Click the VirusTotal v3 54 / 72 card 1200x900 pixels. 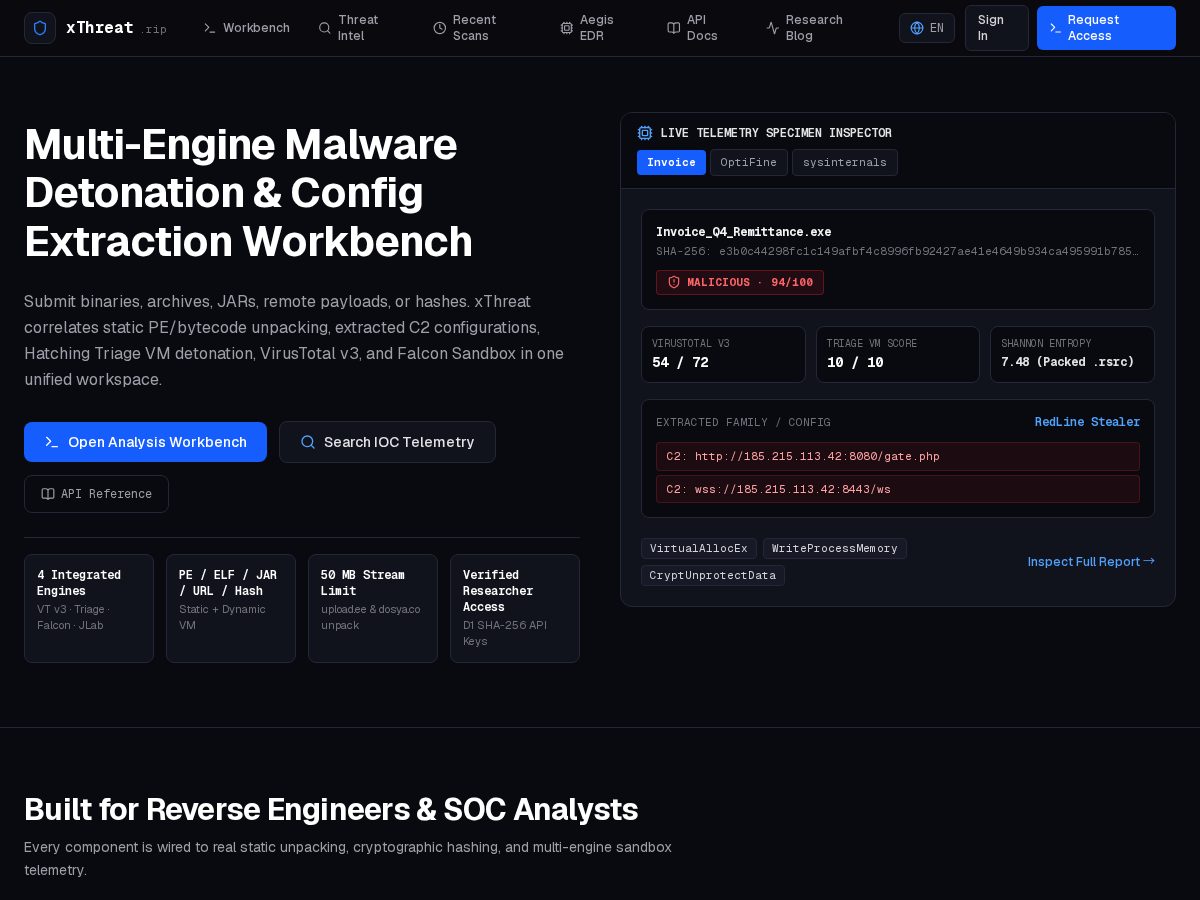[x=723, y=354]
